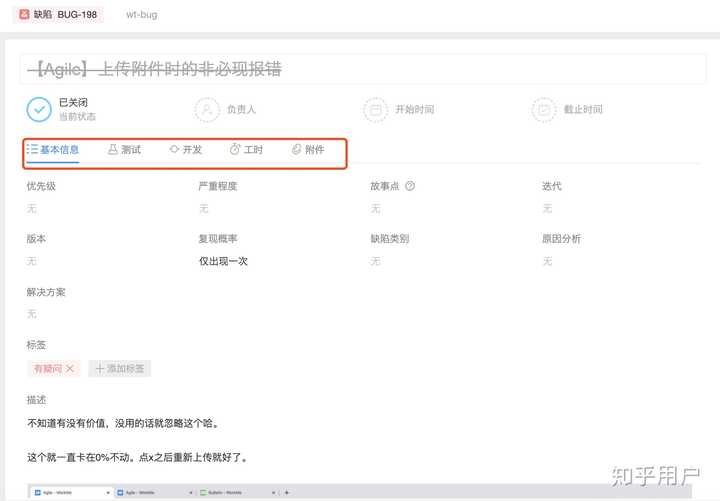Set the 截止时间 field
Viewport: 720px width, 501px height.
pyautogui.click(x=567, y=109)
